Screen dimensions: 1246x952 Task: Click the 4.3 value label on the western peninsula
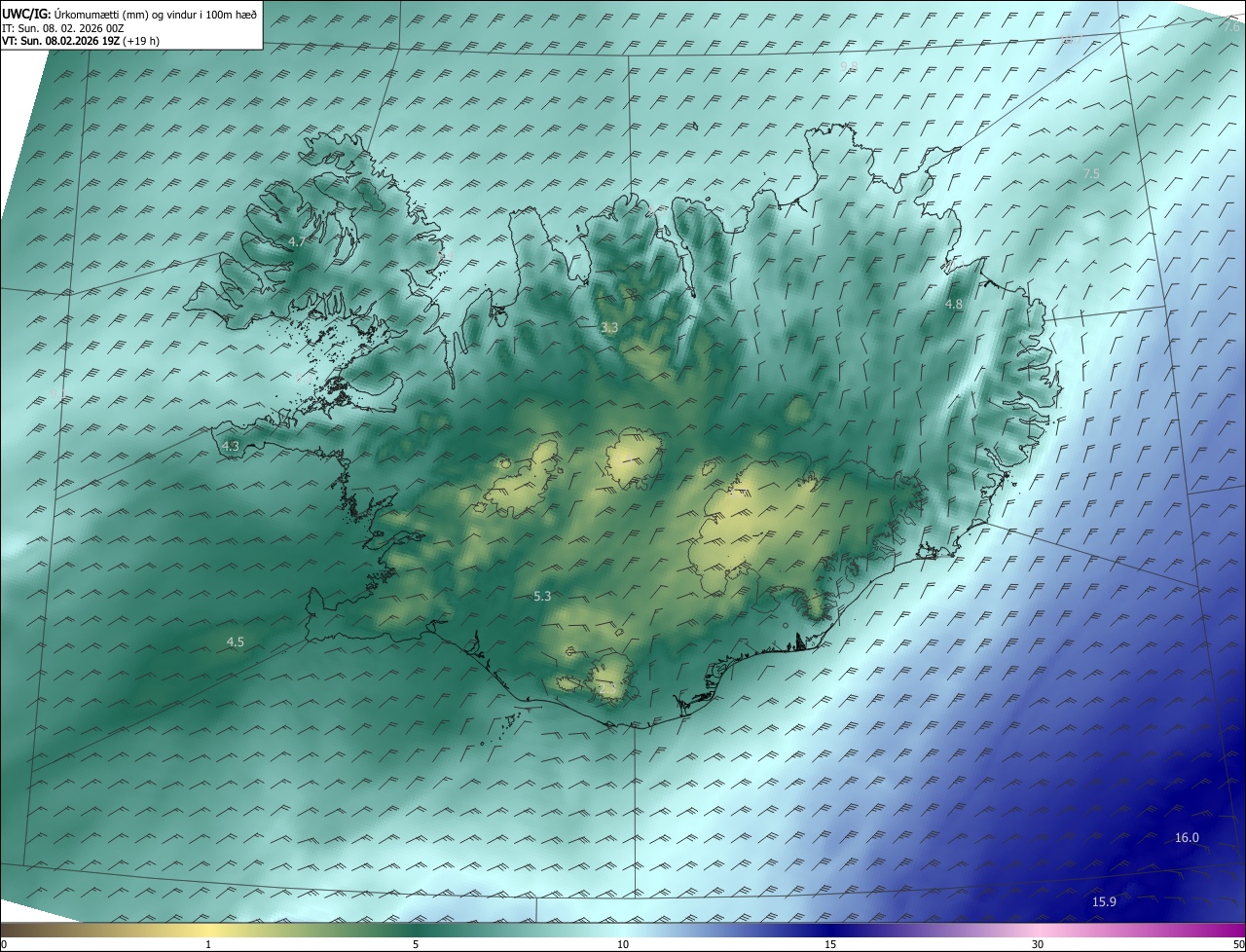point(231,446)
